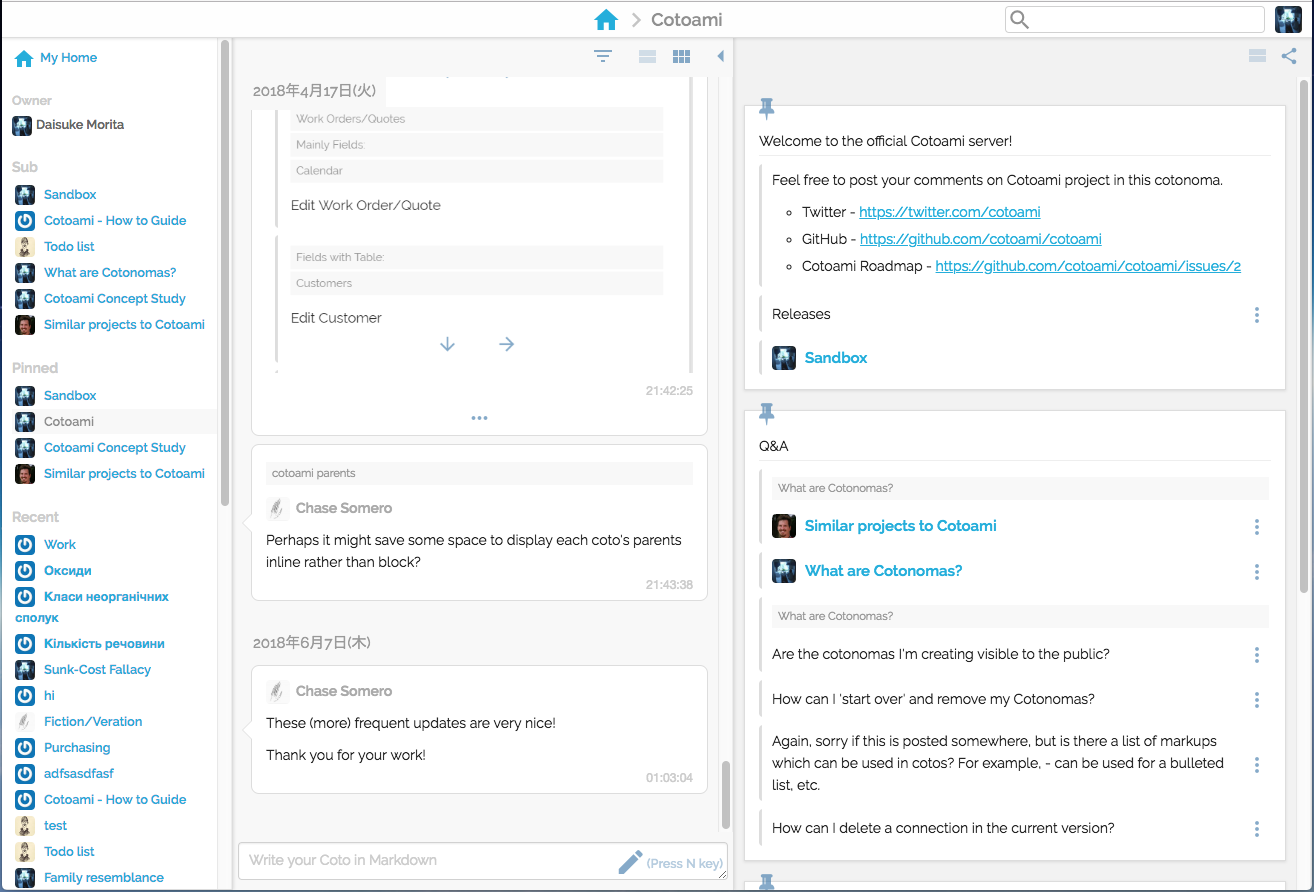The height and width of the screenshot is (892, 1314).
Task: Open Purchasing cotonoma in Recent
Action: (x=77, y=747)
